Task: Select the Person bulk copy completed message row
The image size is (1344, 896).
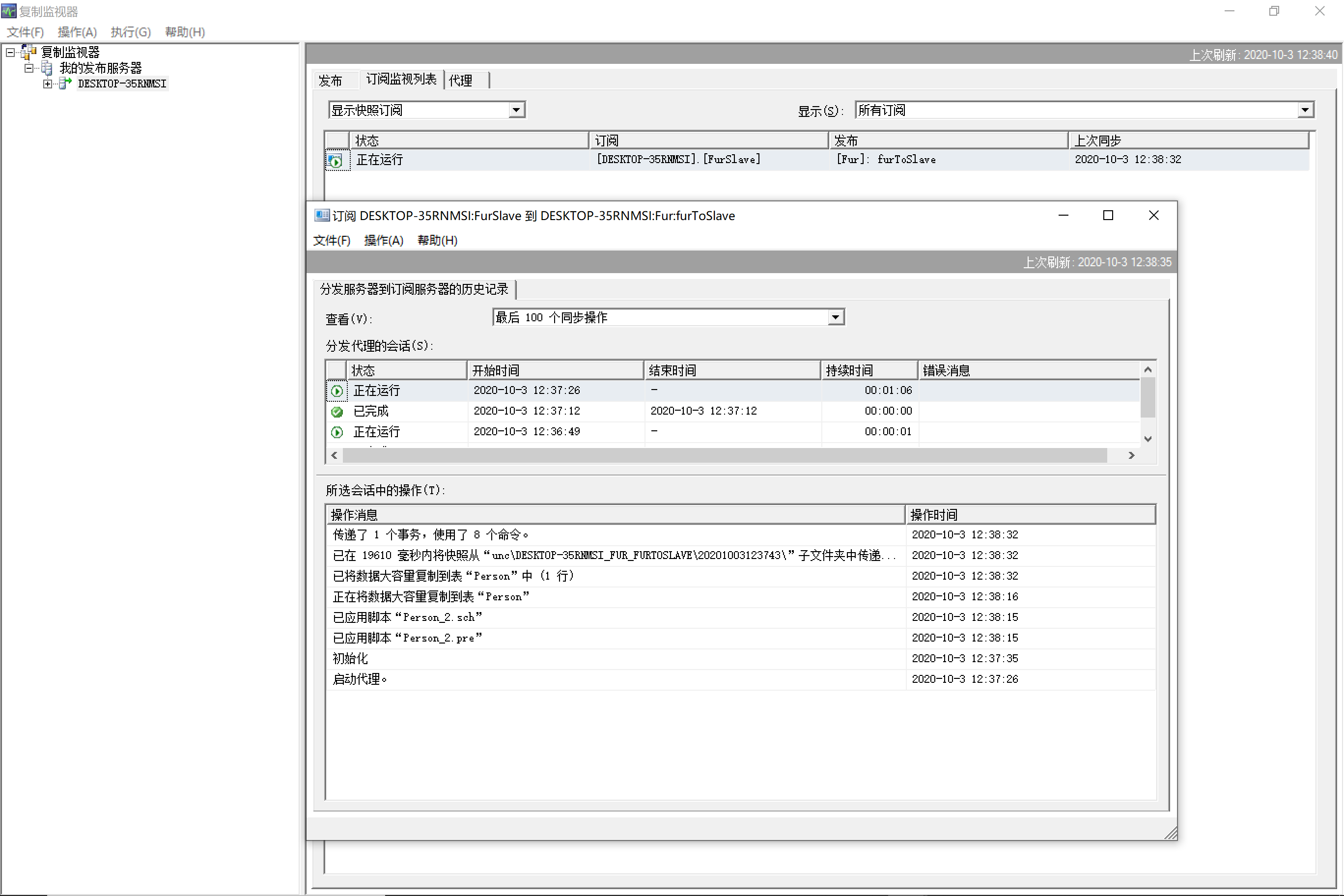Action: pyautogui.click(x=453, y=576)
